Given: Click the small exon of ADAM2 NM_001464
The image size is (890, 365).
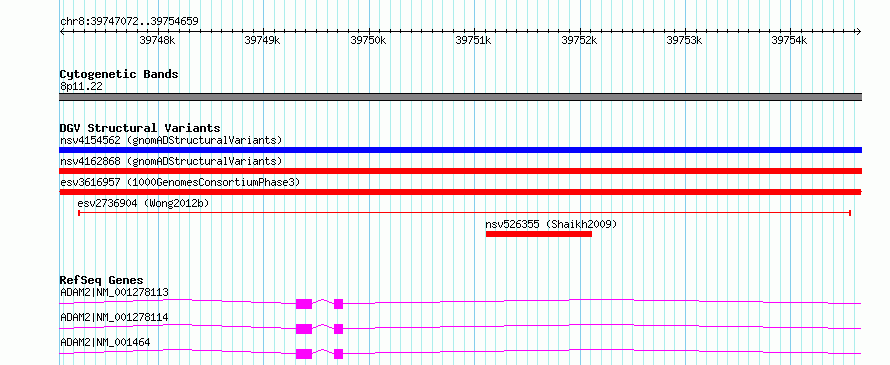Looking at the screenshot, I should click(338, 354).
